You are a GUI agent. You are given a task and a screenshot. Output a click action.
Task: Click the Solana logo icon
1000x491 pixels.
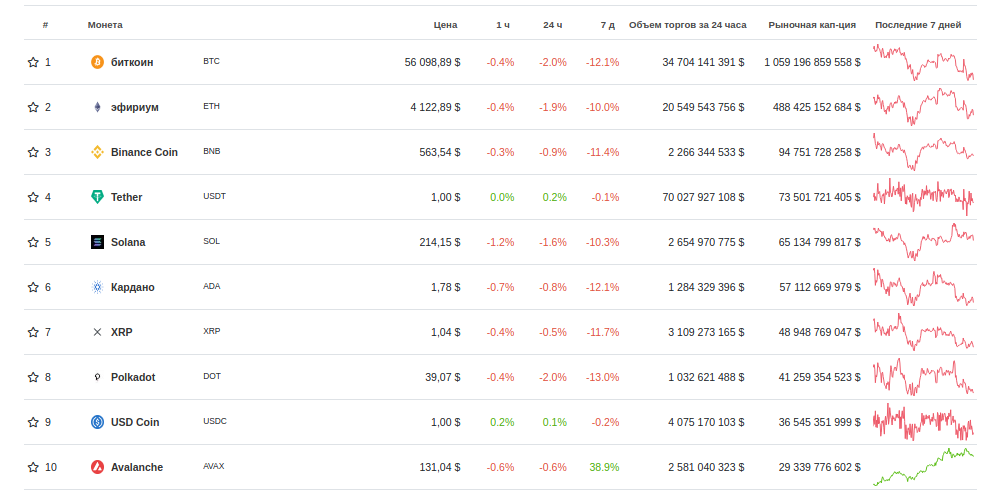(x=97, y=242)
